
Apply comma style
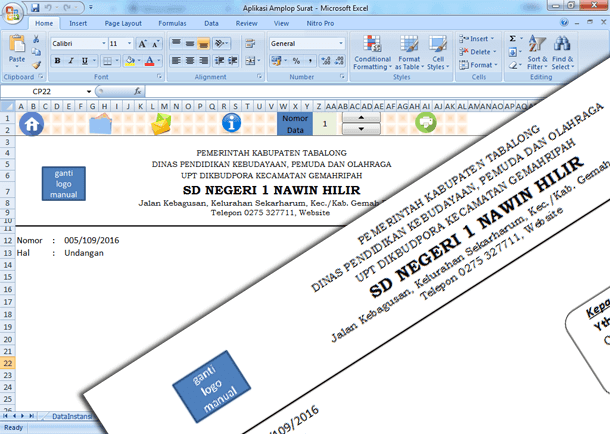(x=310, y=61)
